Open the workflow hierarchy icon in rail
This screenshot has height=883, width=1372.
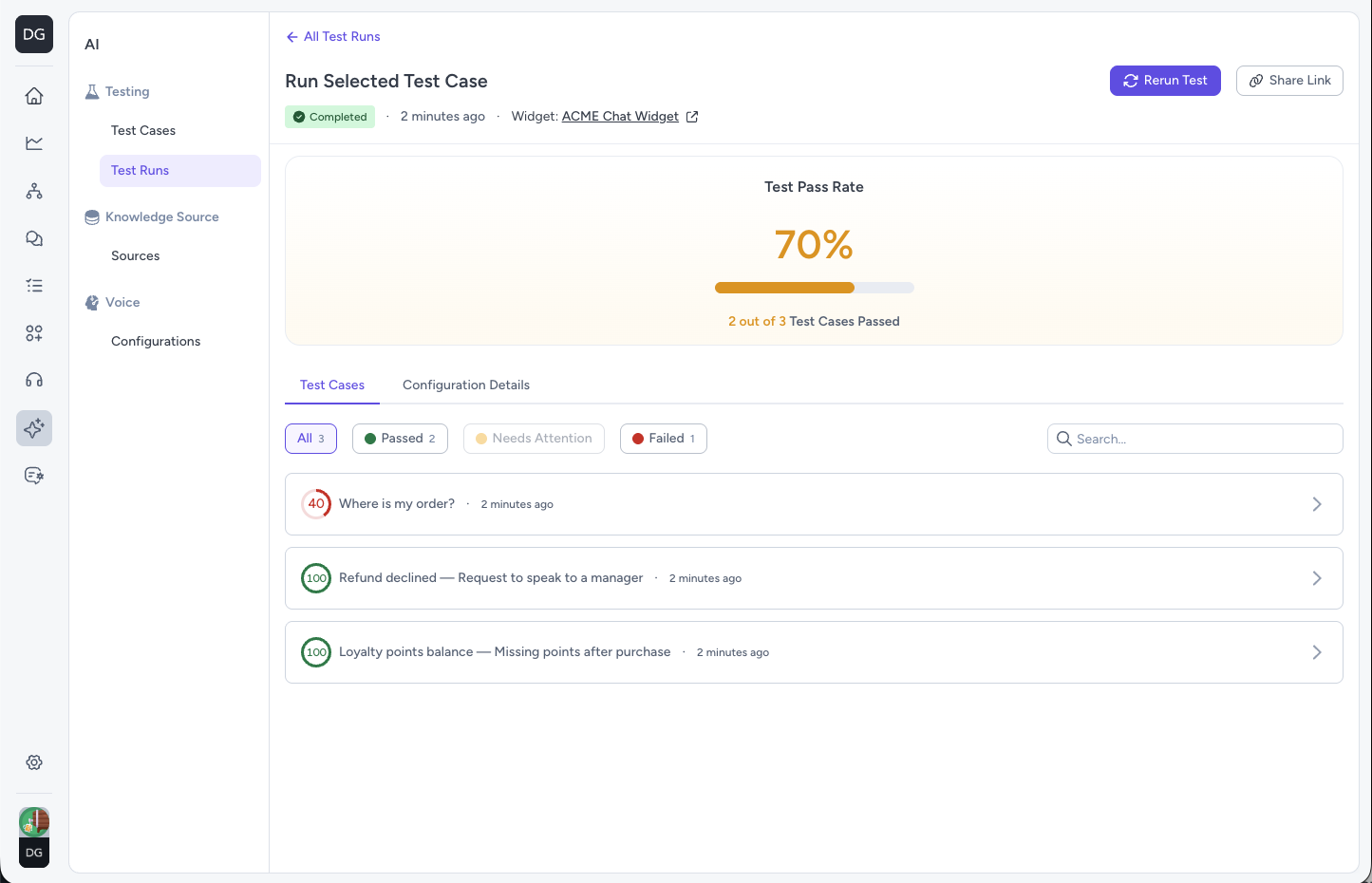point(34,191)
